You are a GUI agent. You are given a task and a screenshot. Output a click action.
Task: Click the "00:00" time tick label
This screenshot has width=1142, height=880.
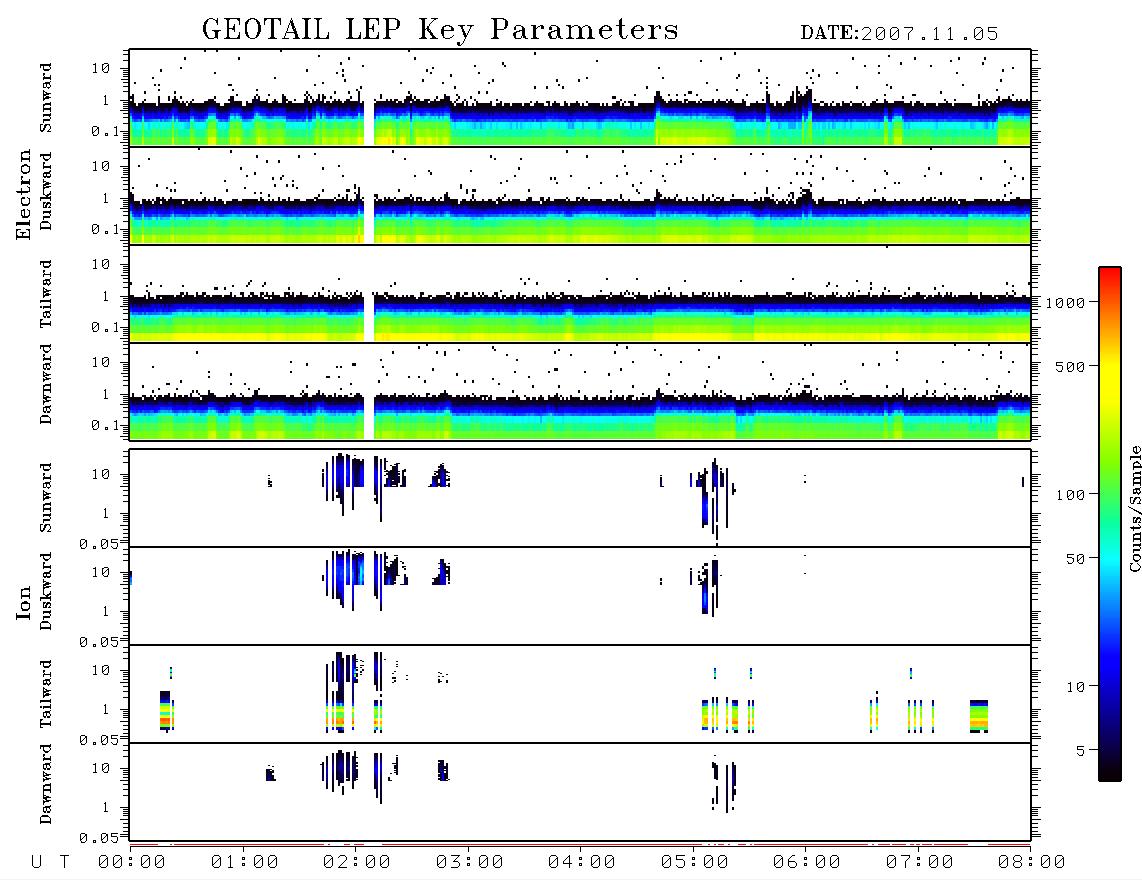pyautogui.click(x=132, y=863)
